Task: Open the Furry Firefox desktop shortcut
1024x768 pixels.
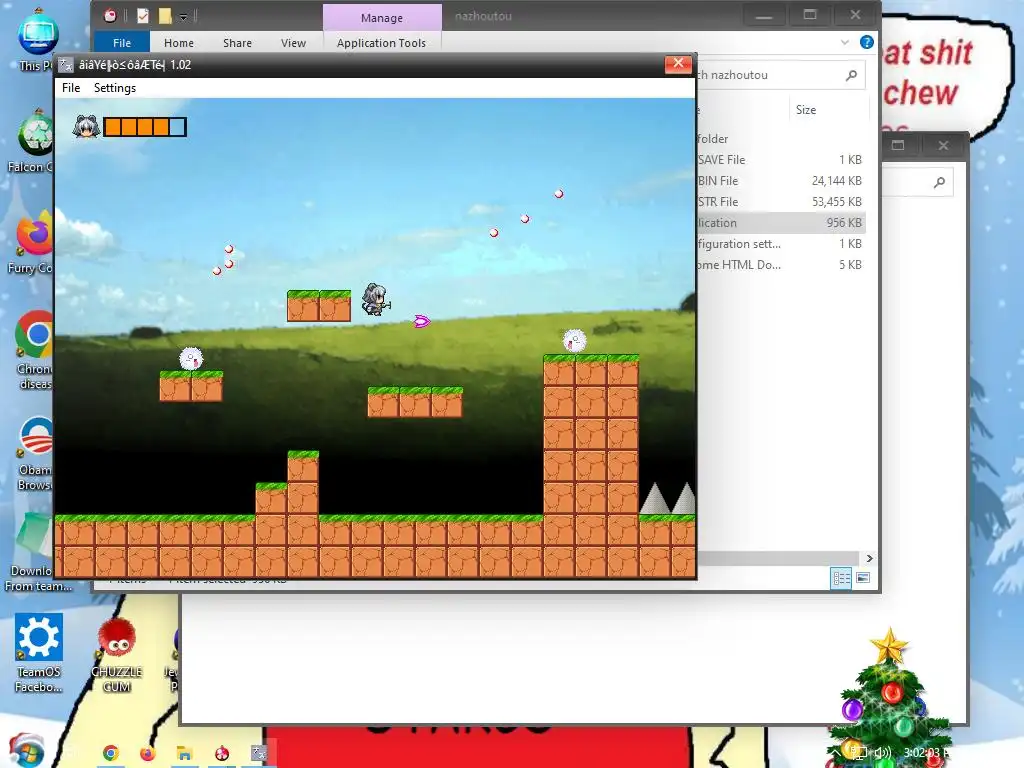Action: 33,243
